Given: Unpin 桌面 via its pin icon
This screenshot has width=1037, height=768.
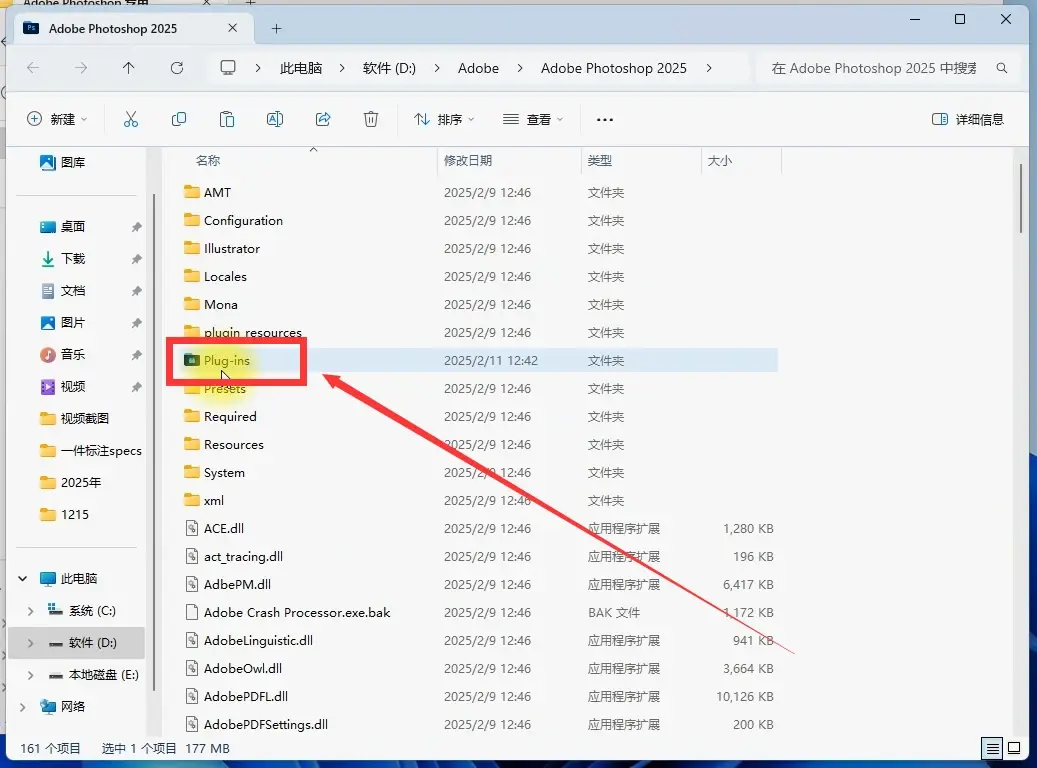Looking at the screenshot, I should click(136, 227).
